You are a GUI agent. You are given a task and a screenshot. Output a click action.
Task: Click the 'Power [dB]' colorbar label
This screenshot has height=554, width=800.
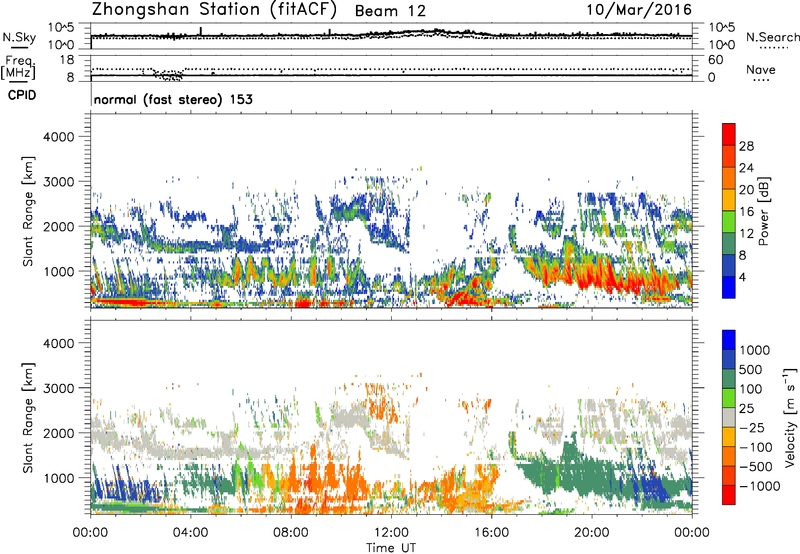[763, 211]
